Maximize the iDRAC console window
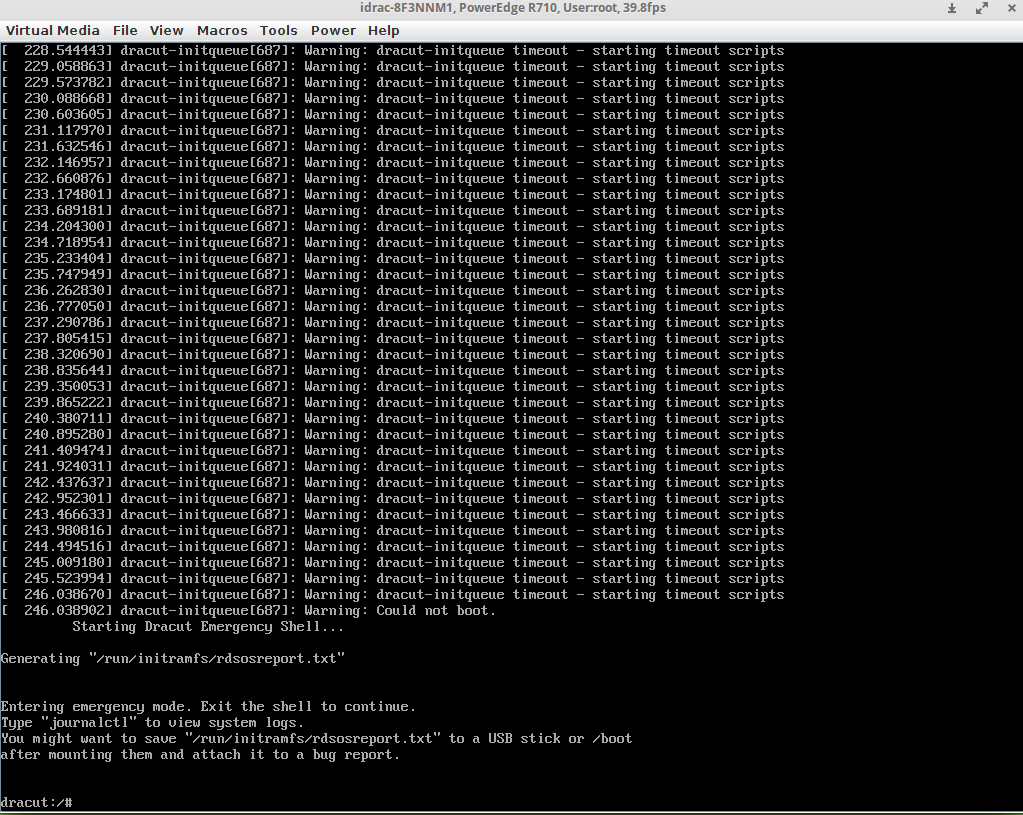The image size is (1023, 815). [981, 8]
